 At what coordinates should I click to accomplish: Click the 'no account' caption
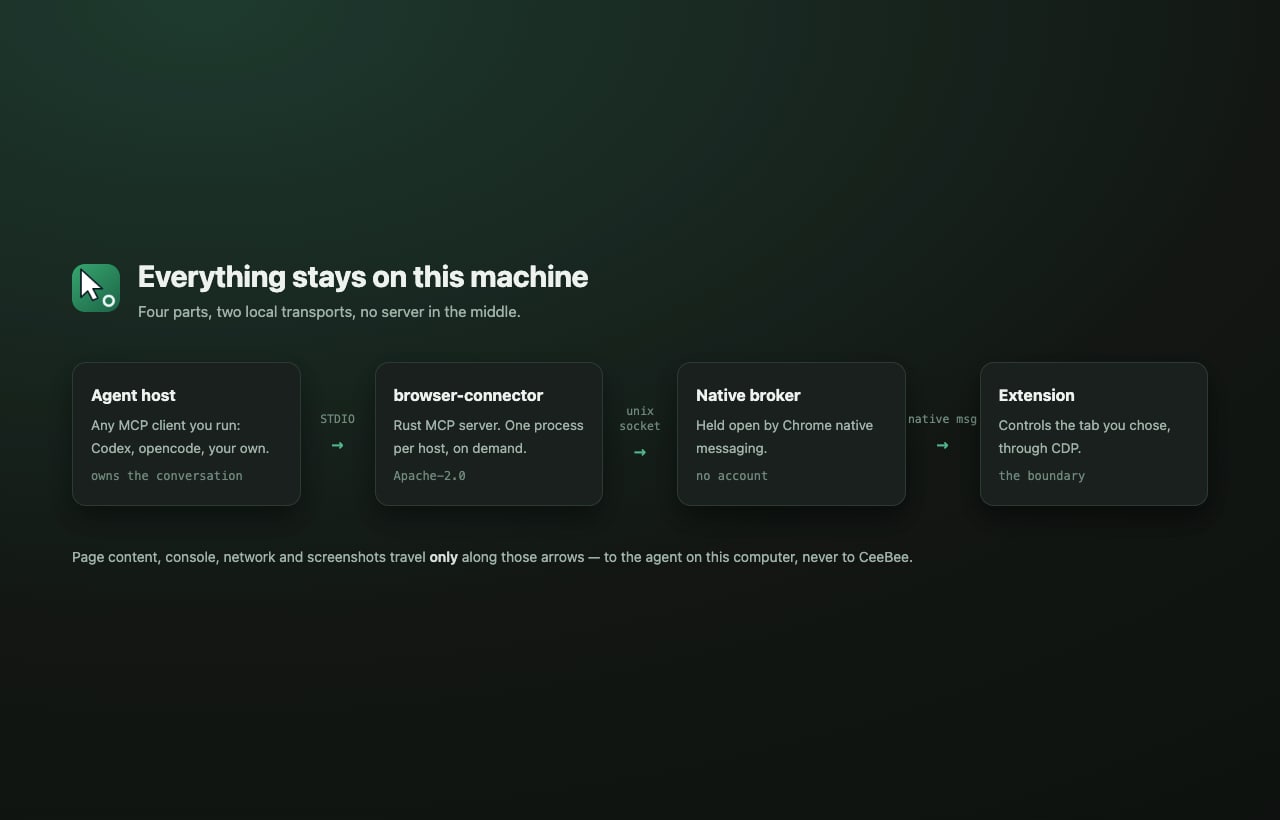[x=732, y=476]
